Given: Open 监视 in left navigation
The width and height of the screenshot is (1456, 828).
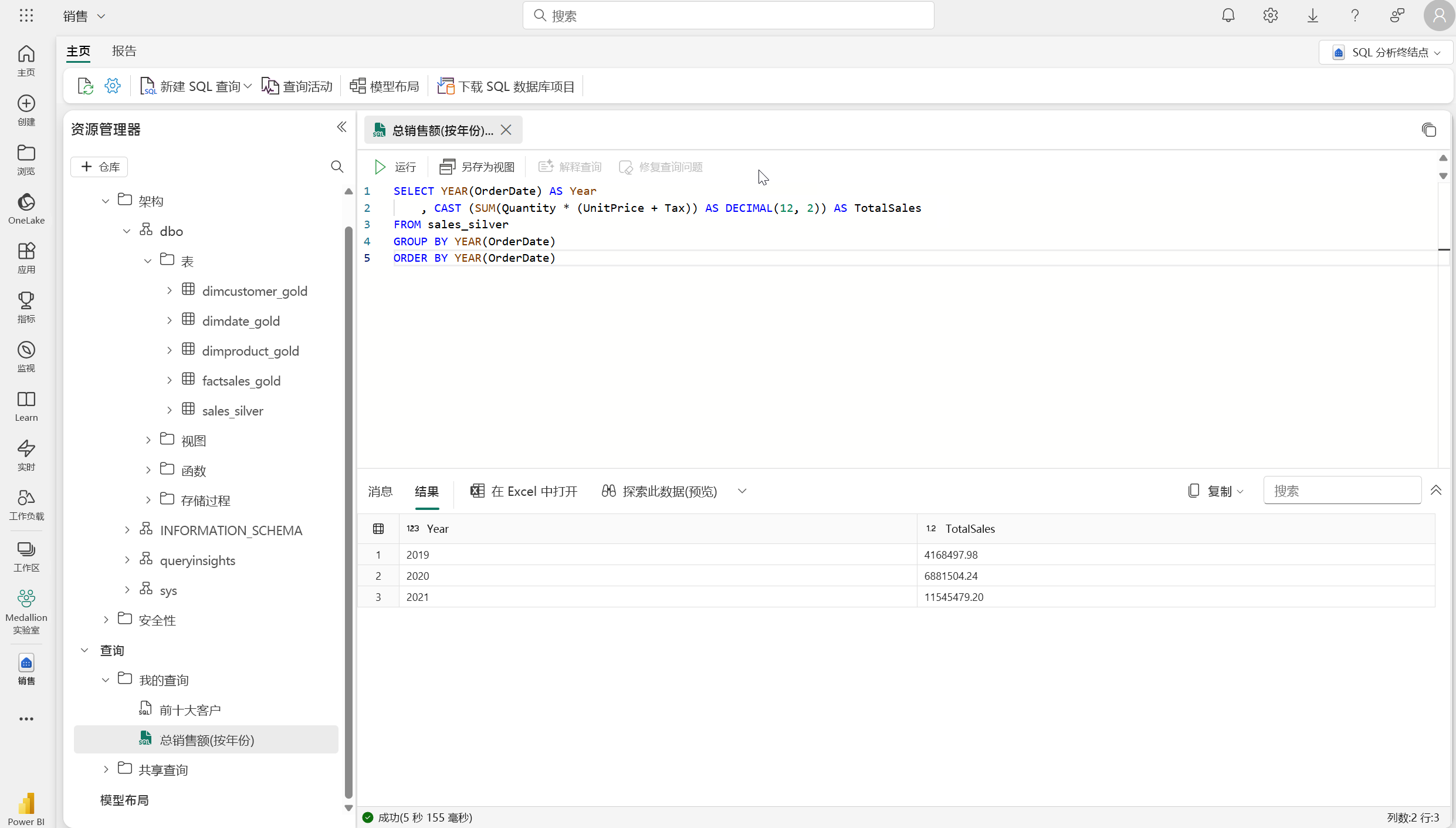Looking at the screenshot, I should (26, 357).
